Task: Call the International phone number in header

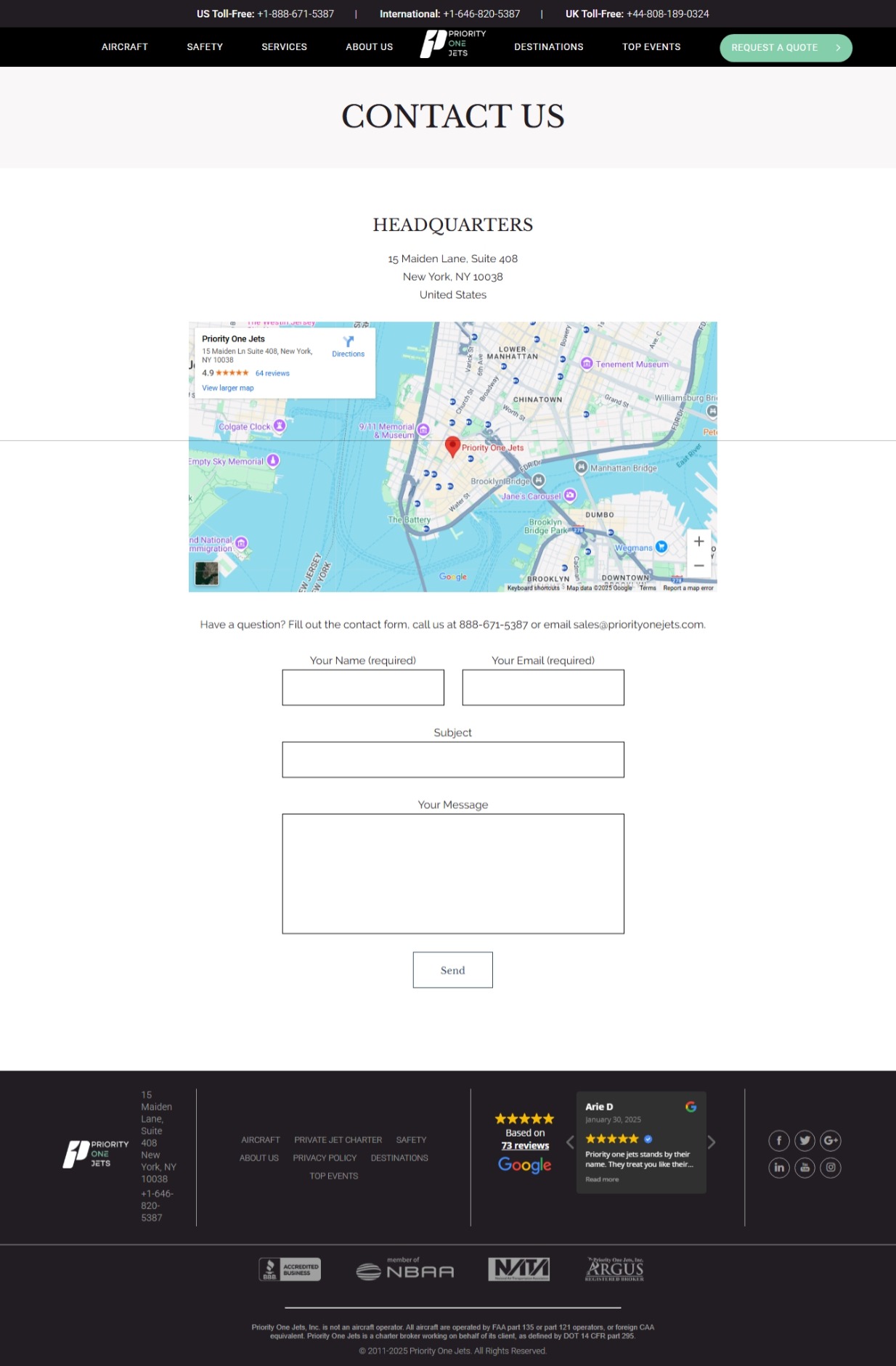Action: pyautogui.click(x=481, y=14)
